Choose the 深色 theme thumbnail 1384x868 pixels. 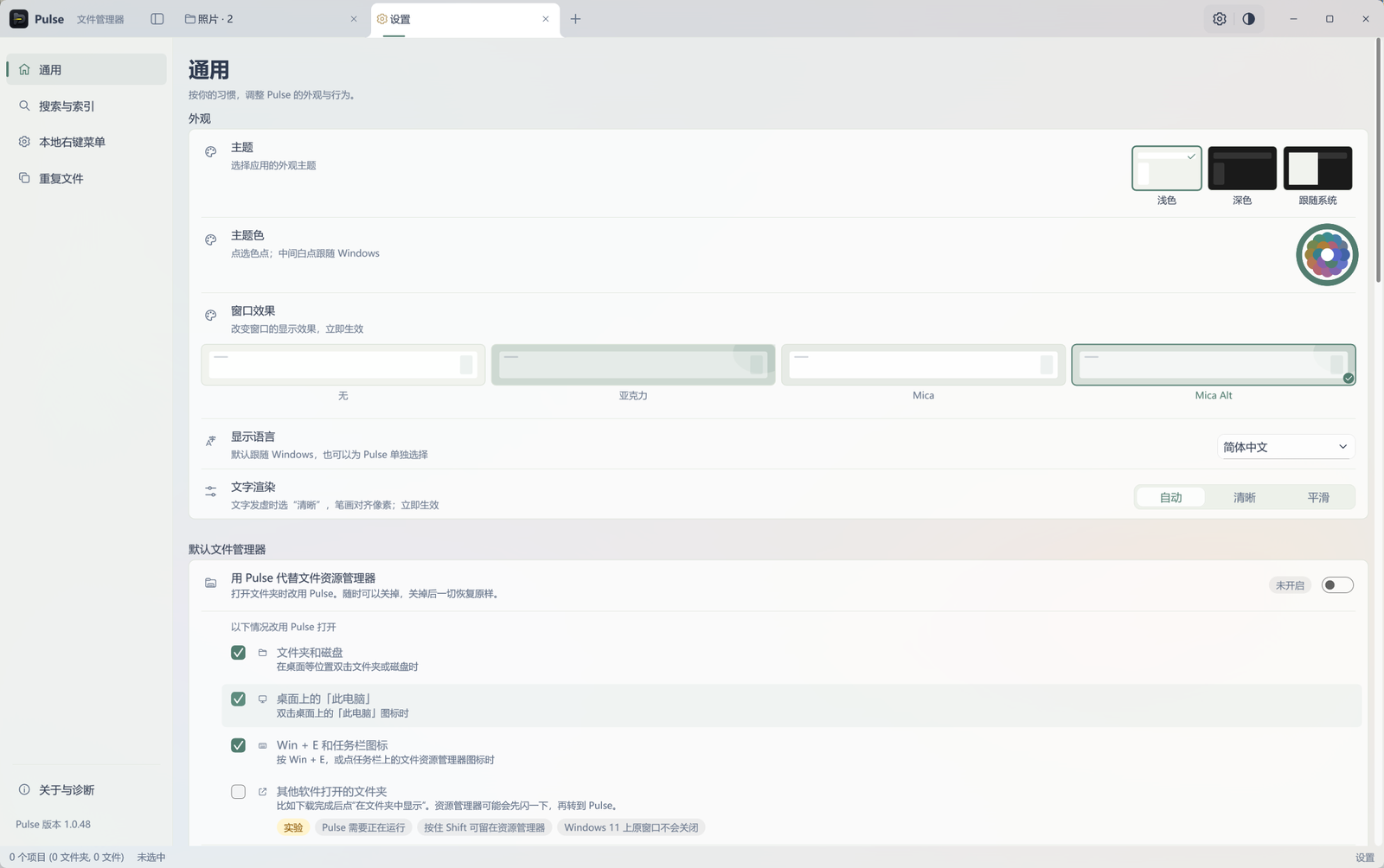tap(1242, 168)
